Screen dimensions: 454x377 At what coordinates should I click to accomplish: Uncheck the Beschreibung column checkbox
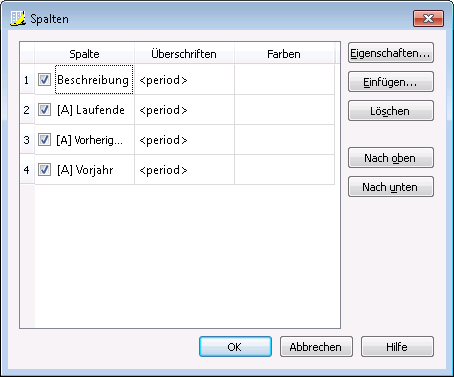click(x=44, y=80)
